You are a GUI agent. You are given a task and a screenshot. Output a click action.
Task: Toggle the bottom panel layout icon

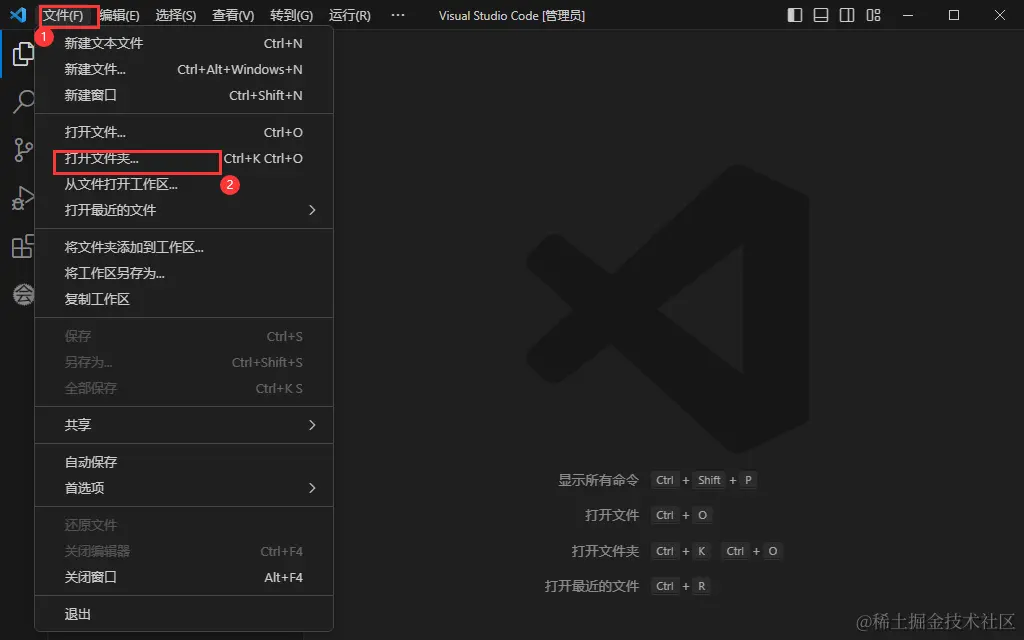821,15
